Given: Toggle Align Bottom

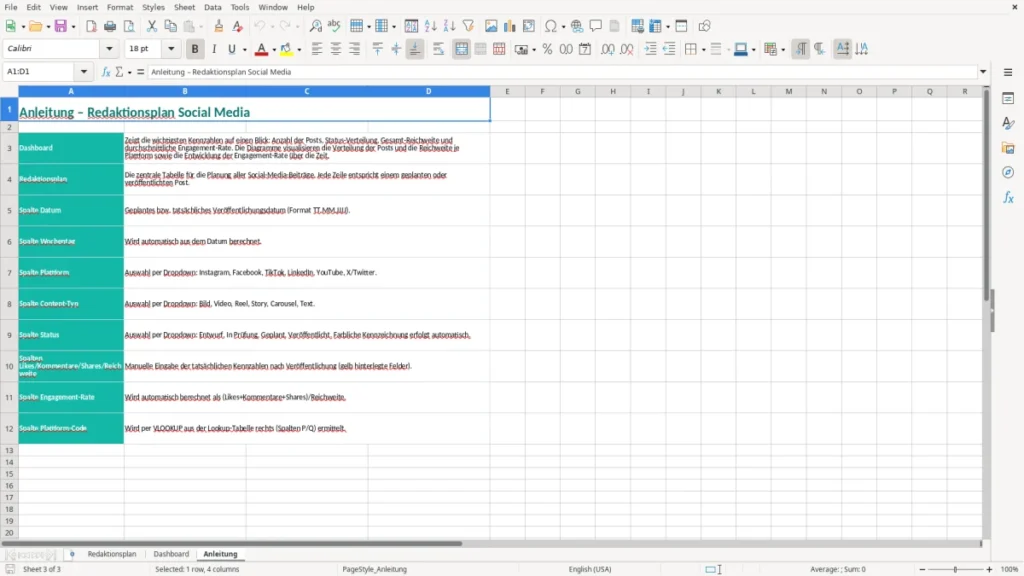Looking at the screenshot, I should click(415, 49).
